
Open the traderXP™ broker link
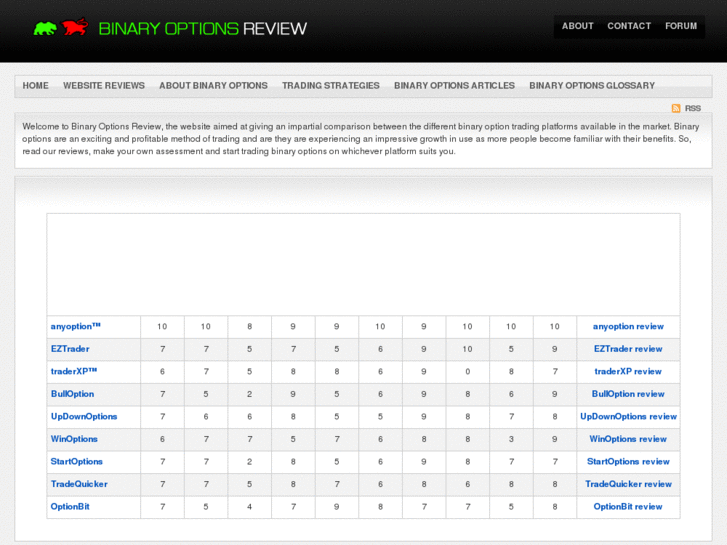point(74,372)
